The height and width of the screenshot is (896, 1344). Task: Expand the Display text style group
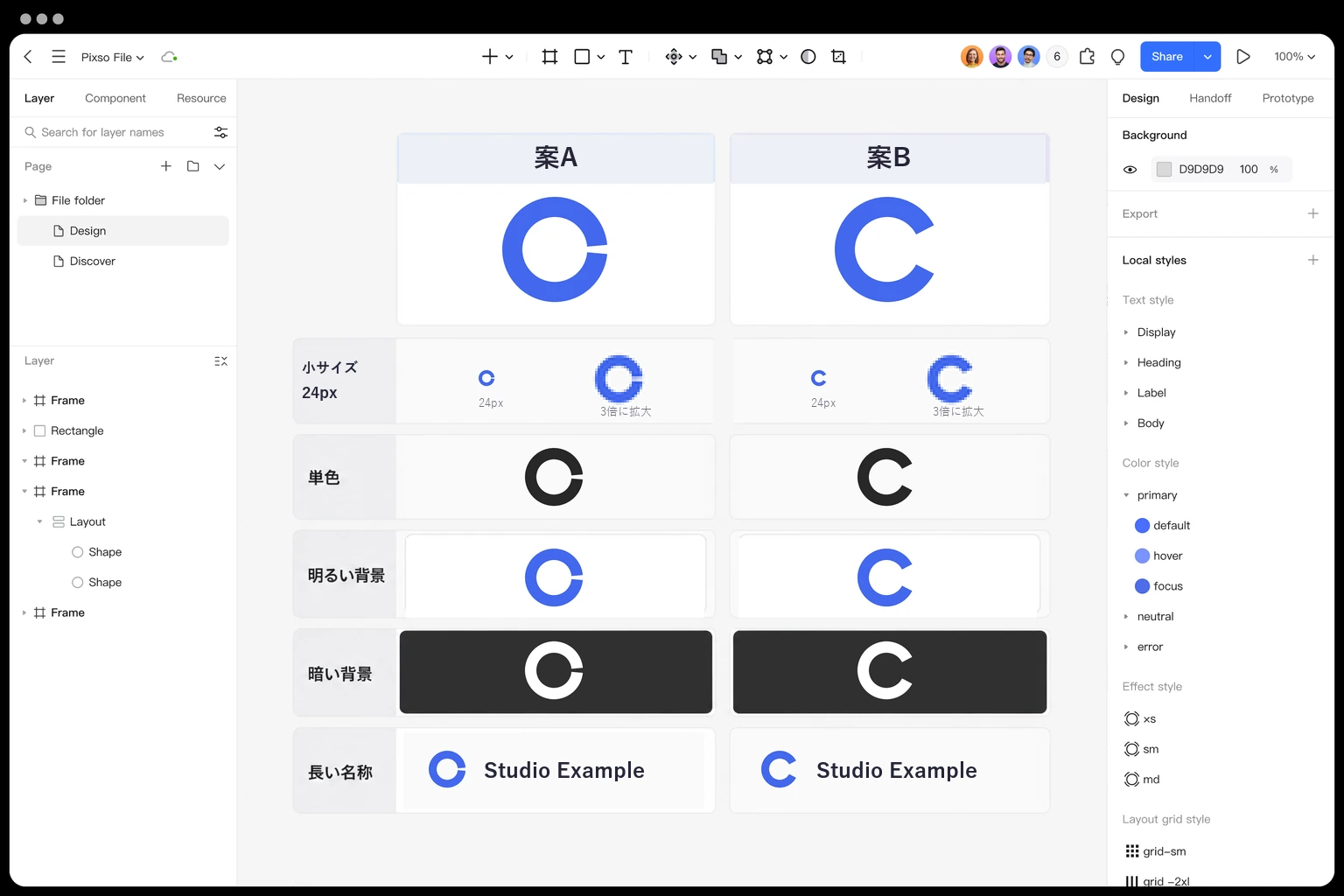(x=1126, y=332)
